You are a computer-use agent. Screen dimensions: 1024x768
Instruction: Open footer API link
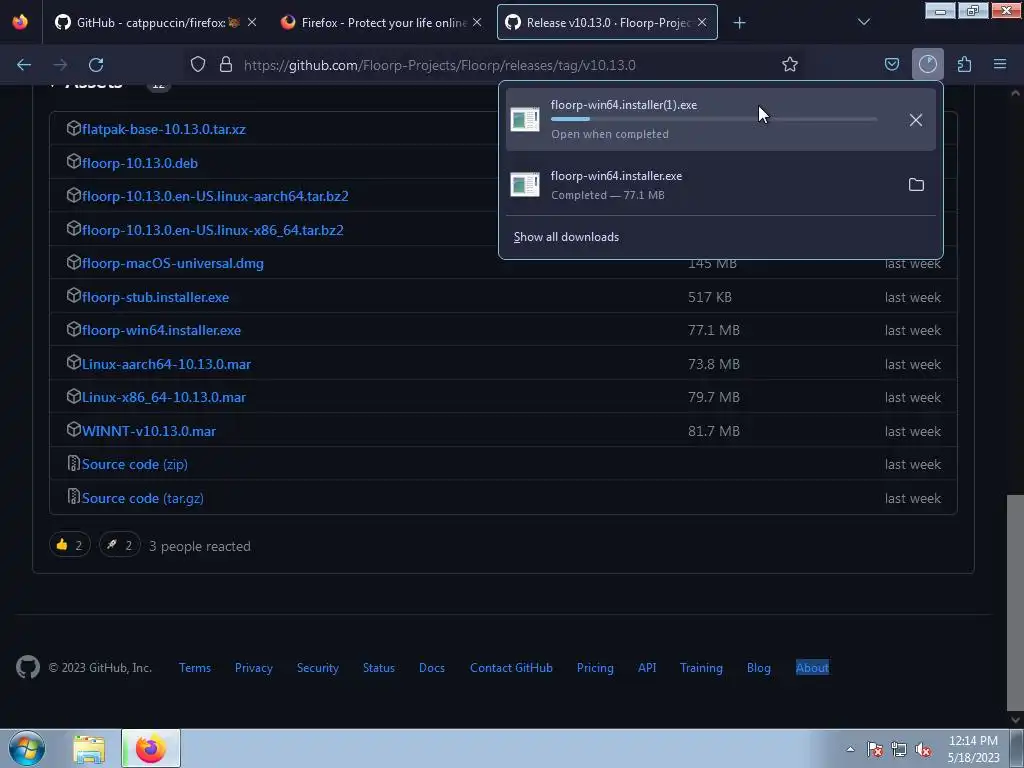647,667
